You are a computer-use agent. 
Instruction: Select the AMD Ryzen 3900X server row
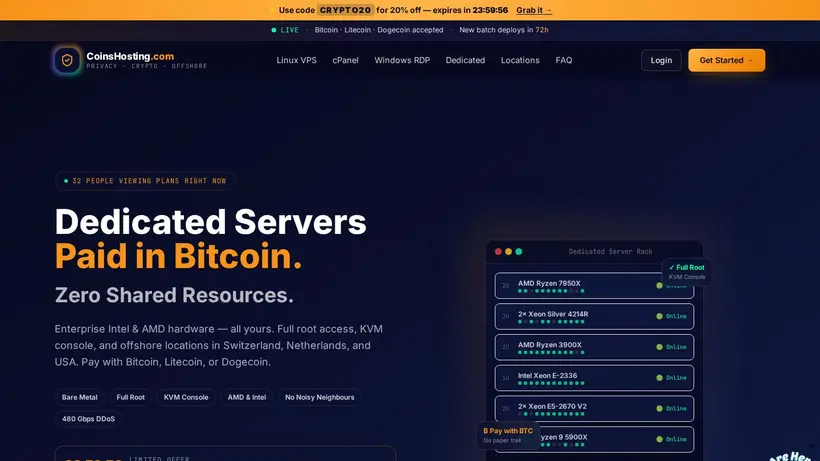pos(594,347)
